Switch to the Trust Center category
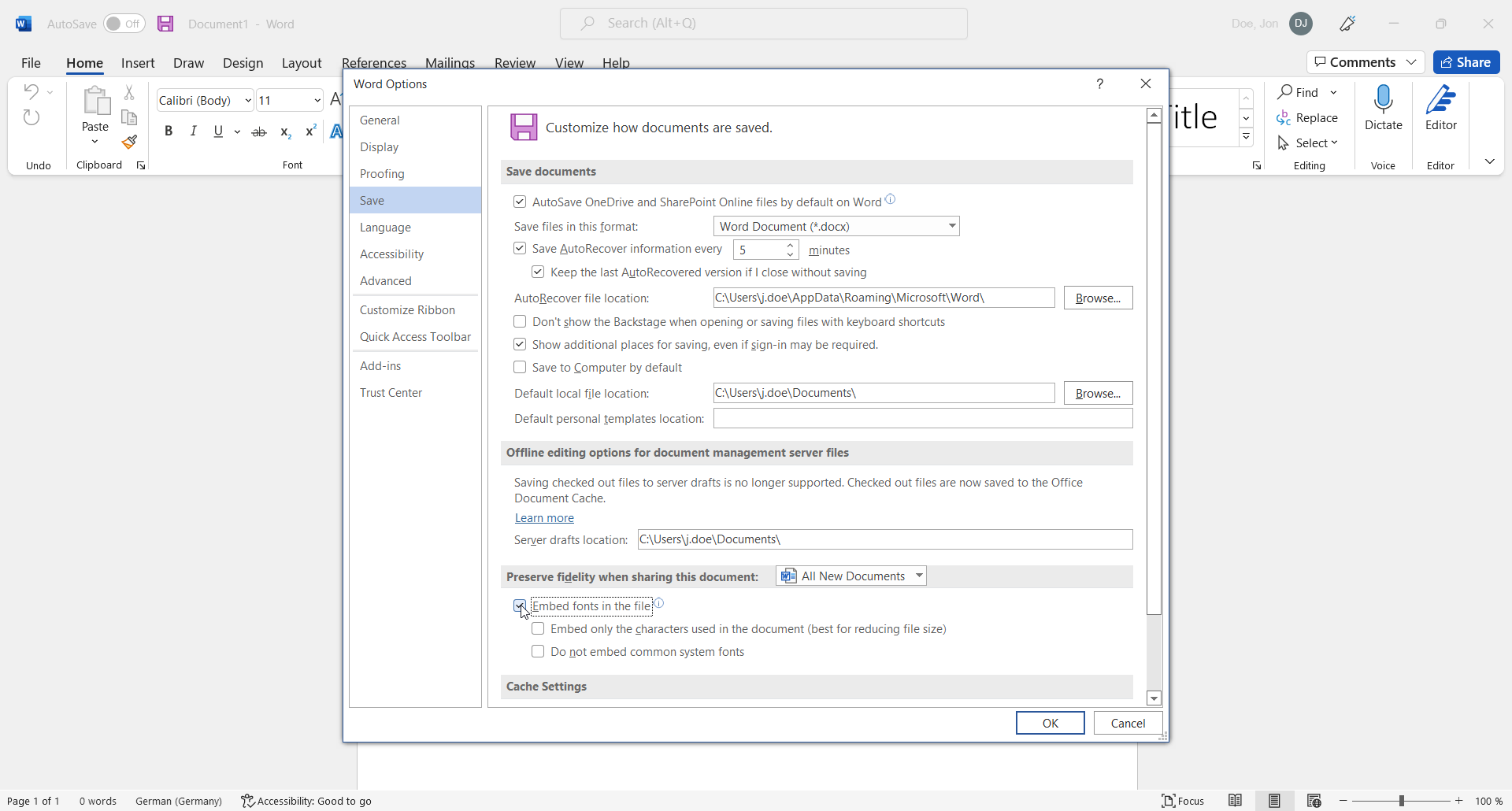Viewport: 1512px width, 811px height. point(391,392)
